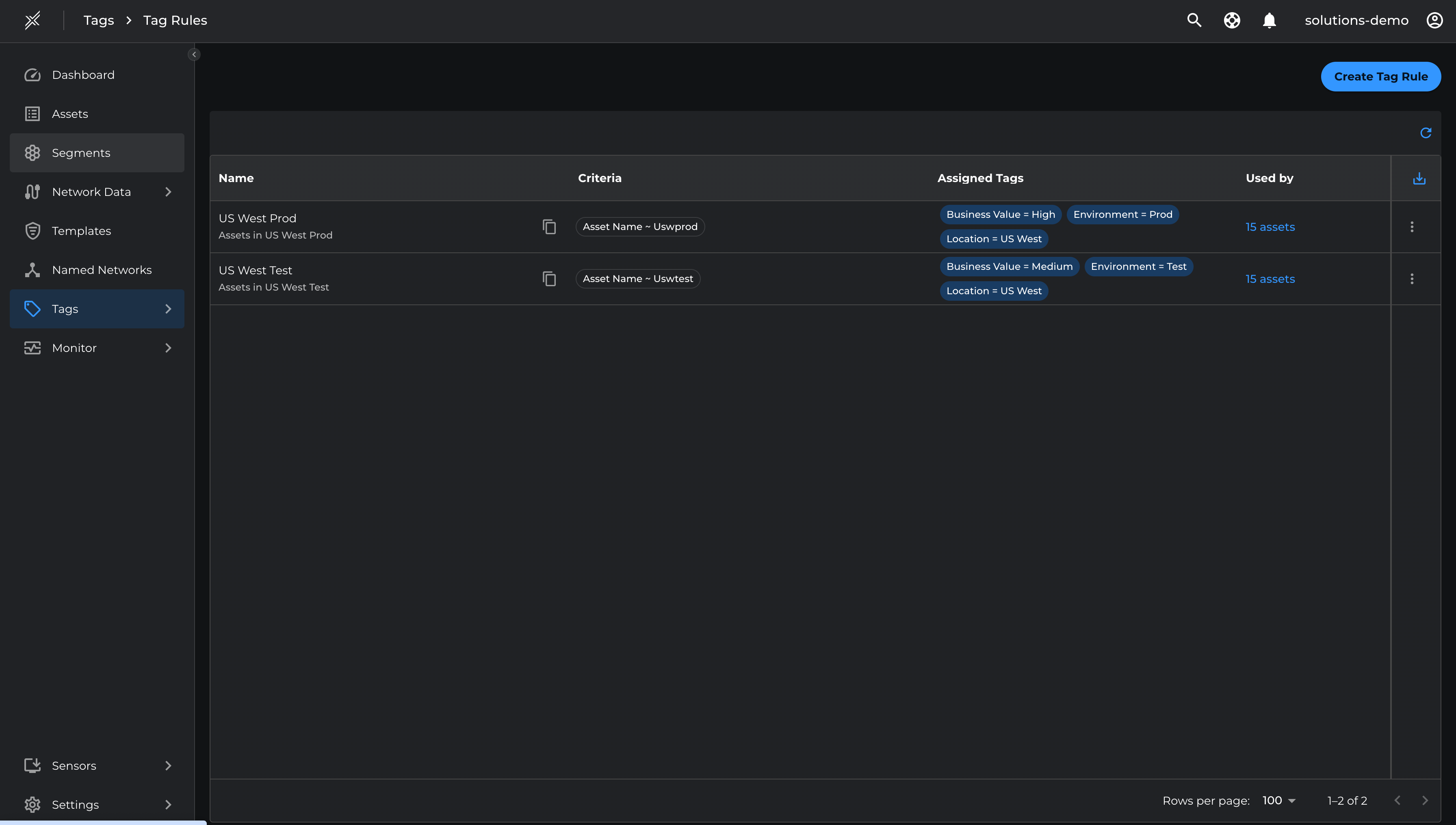
Task: Download the table via export icon
Action: [x=1419, y=178]
